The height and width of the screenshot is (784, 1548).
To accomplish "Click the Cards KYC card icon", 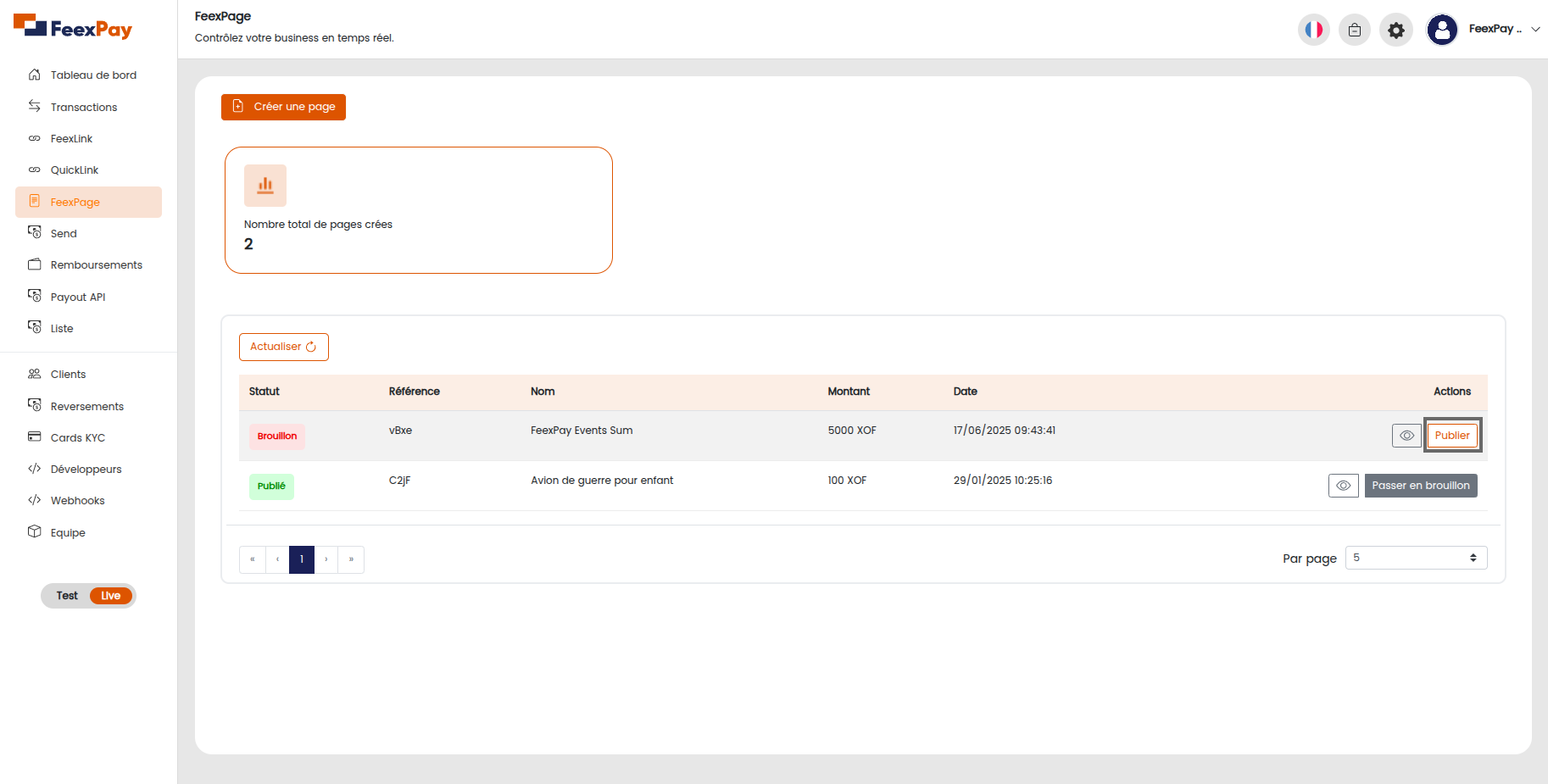I will tap(35, 436).
